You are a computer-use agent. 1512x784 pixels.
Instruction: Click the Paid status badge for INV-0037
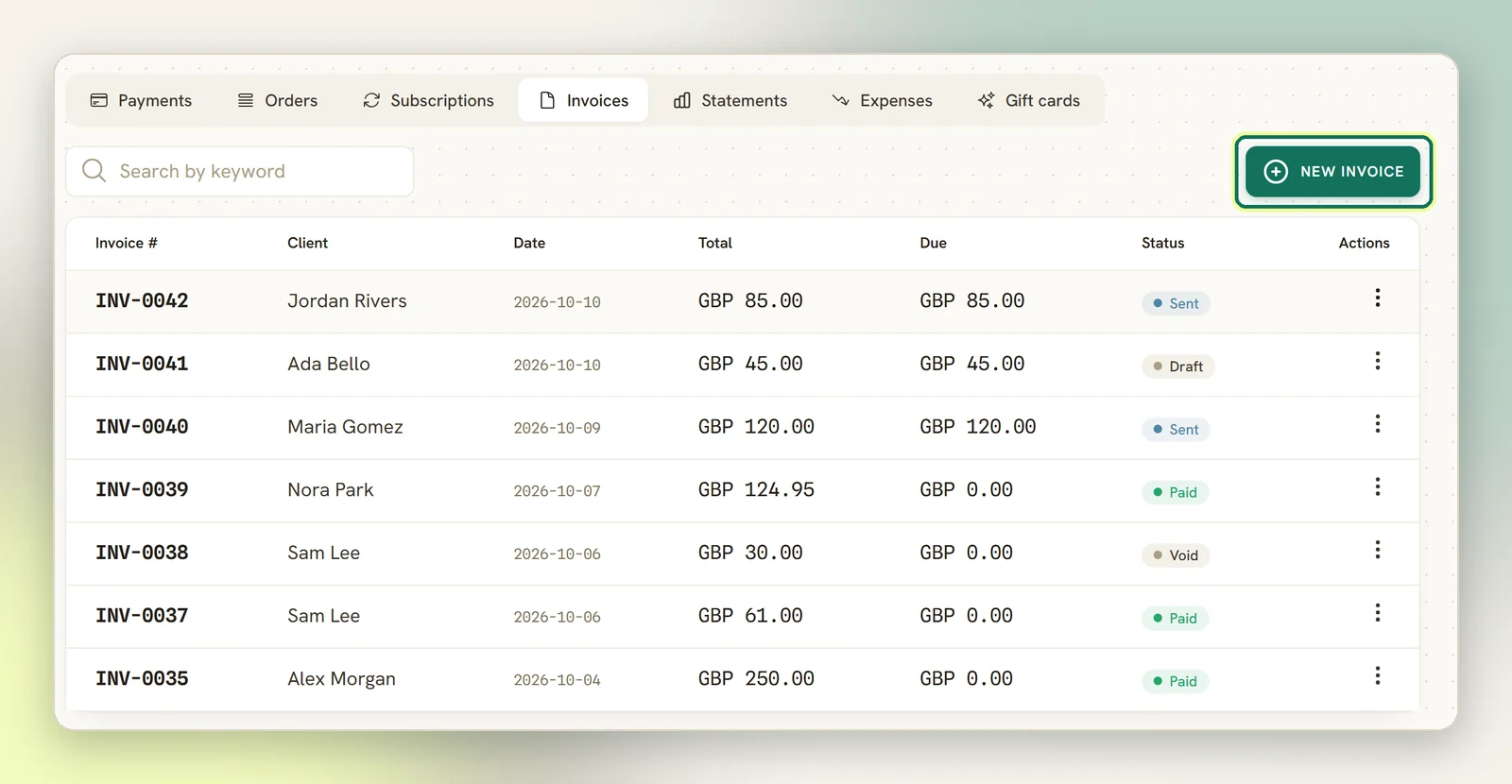tap(1175, 618)
